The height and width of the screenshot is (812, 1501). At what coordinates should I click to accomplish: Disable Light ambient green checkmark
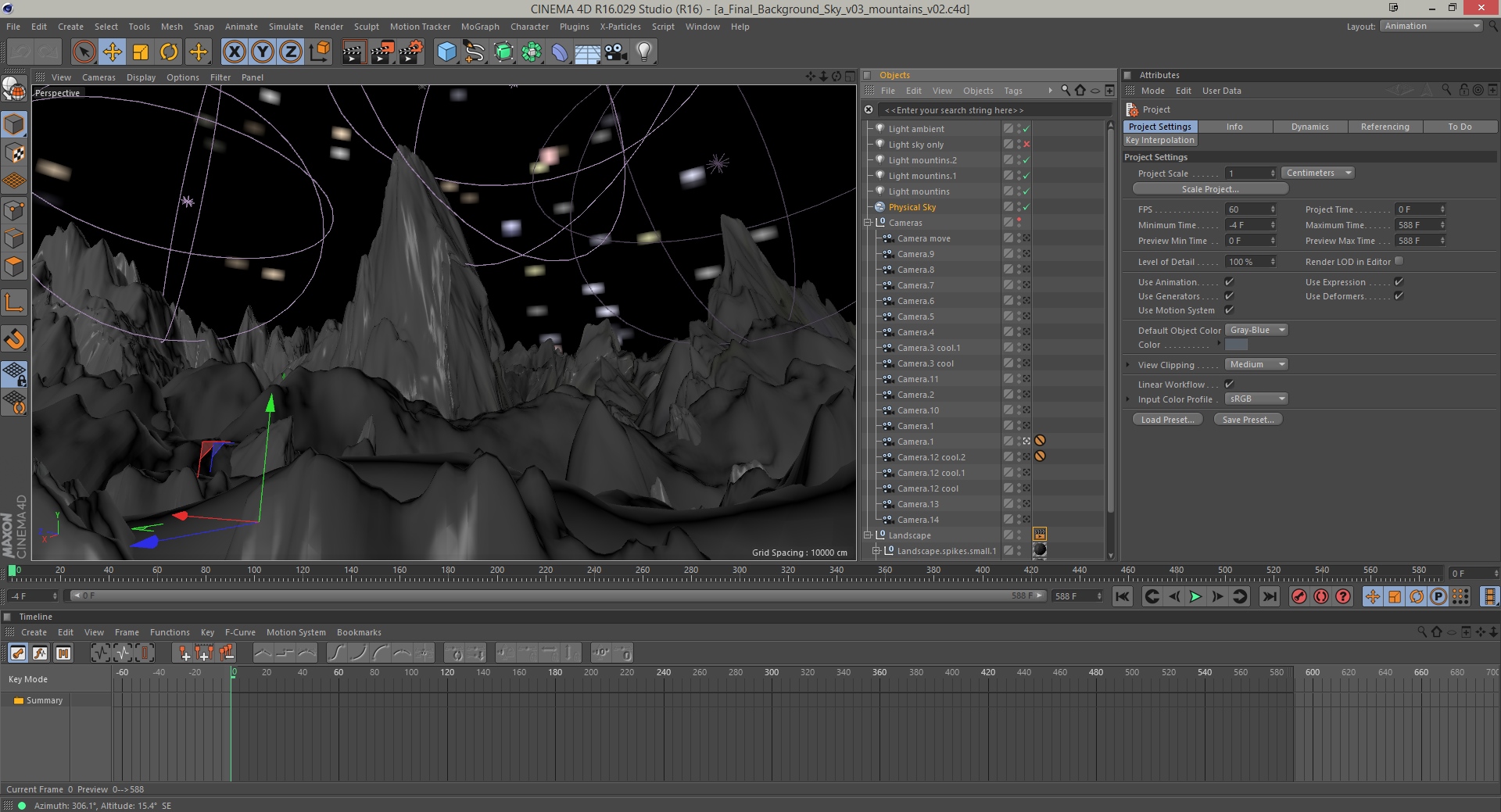[1026, 129]
